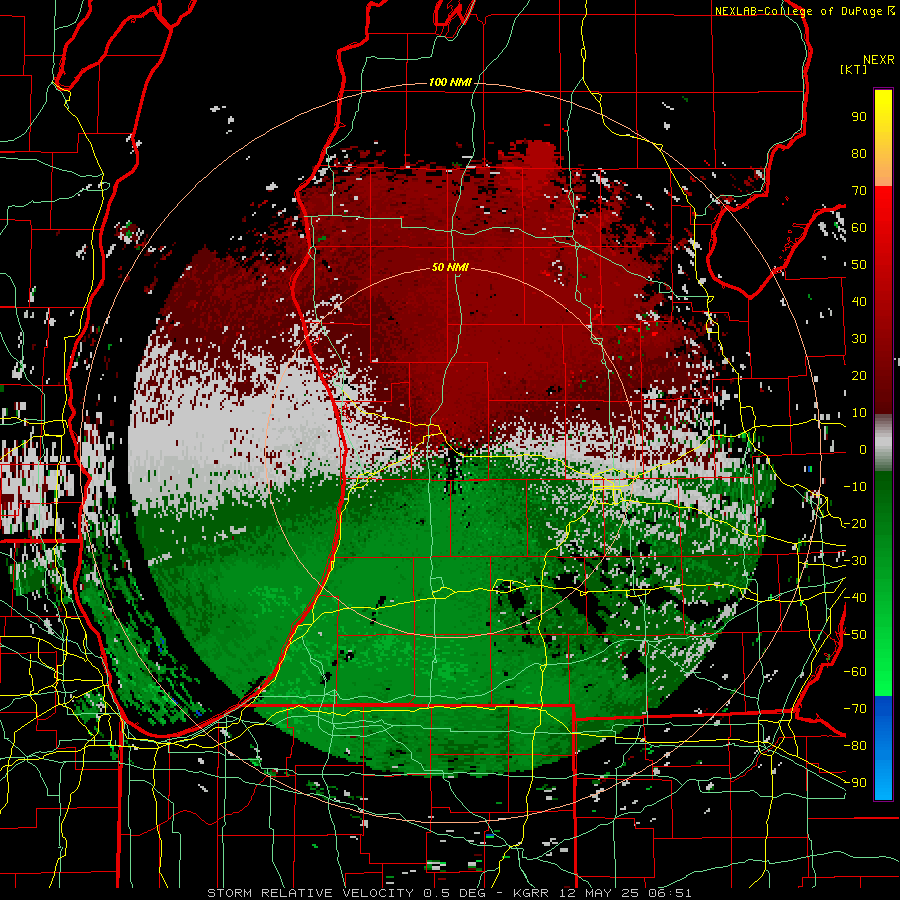The width and height of the screenshot is (900, 900).
Task: Click the gray zero-velocity color bar segment
Action: (883, 443)
